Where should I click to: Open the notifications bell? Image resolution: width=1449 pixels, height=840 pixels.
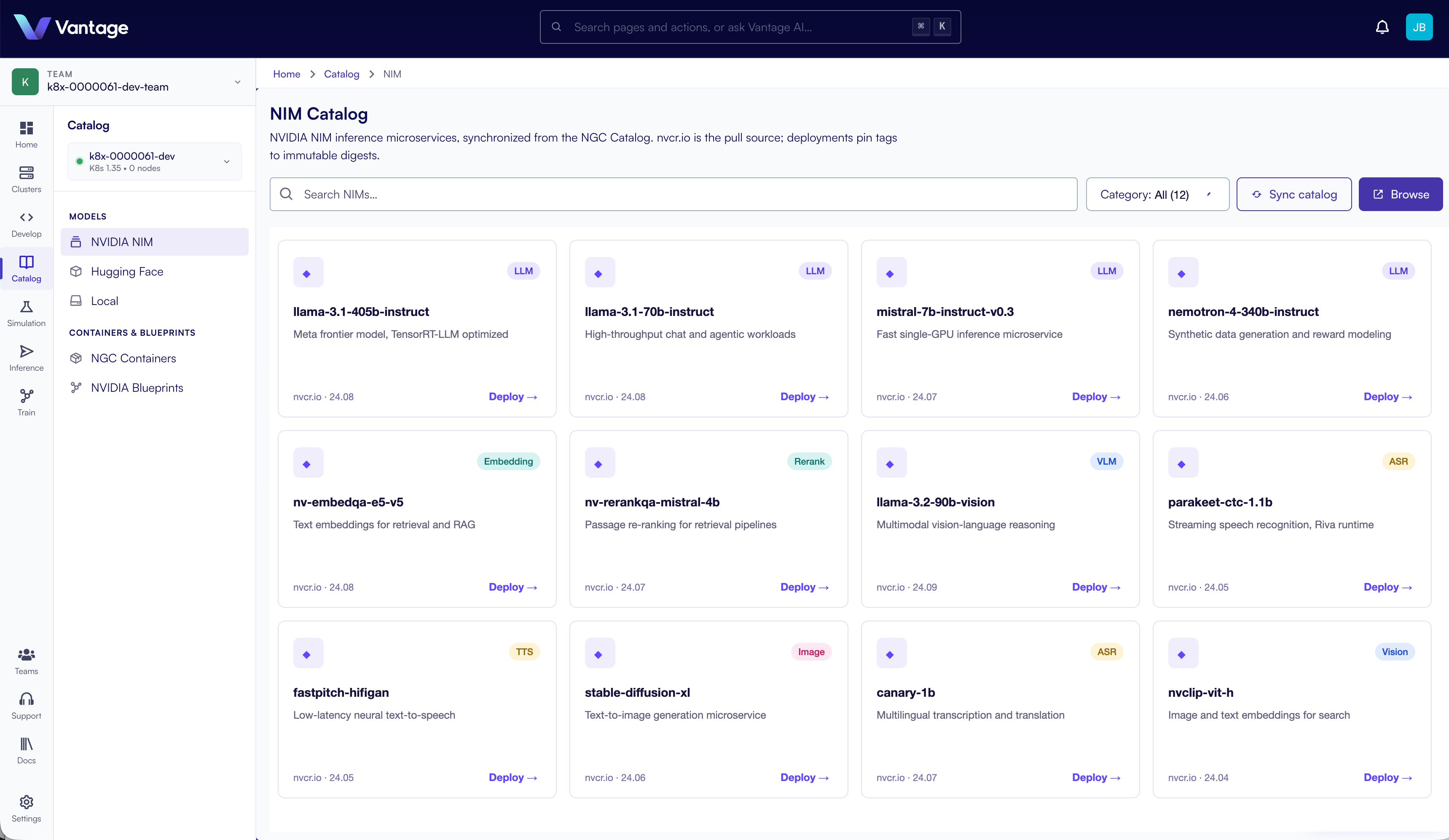click(1382, 27)
